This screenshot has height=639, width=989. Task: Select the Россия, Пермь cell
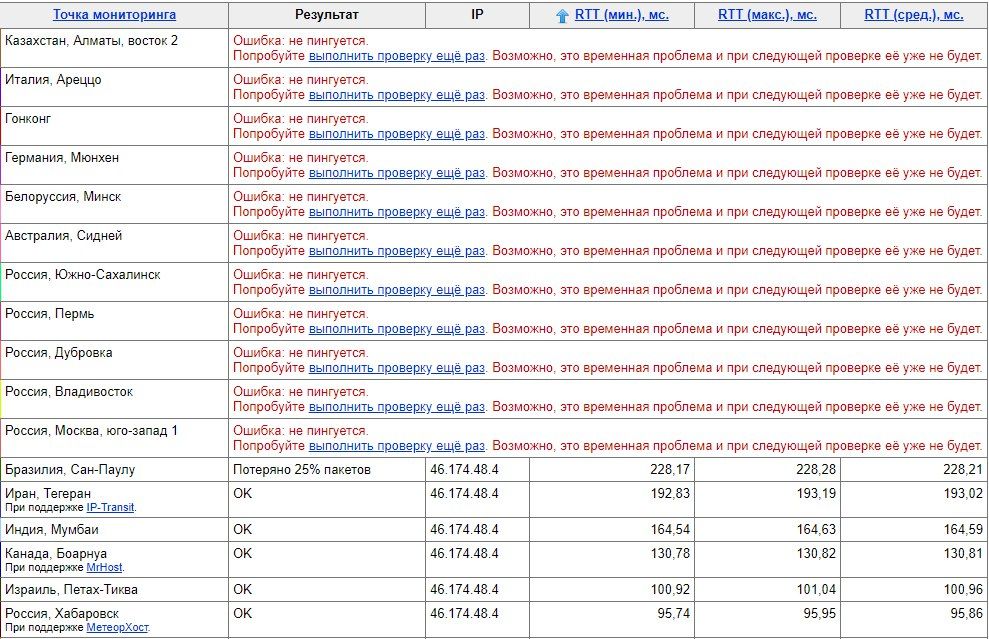pos(114,321)
